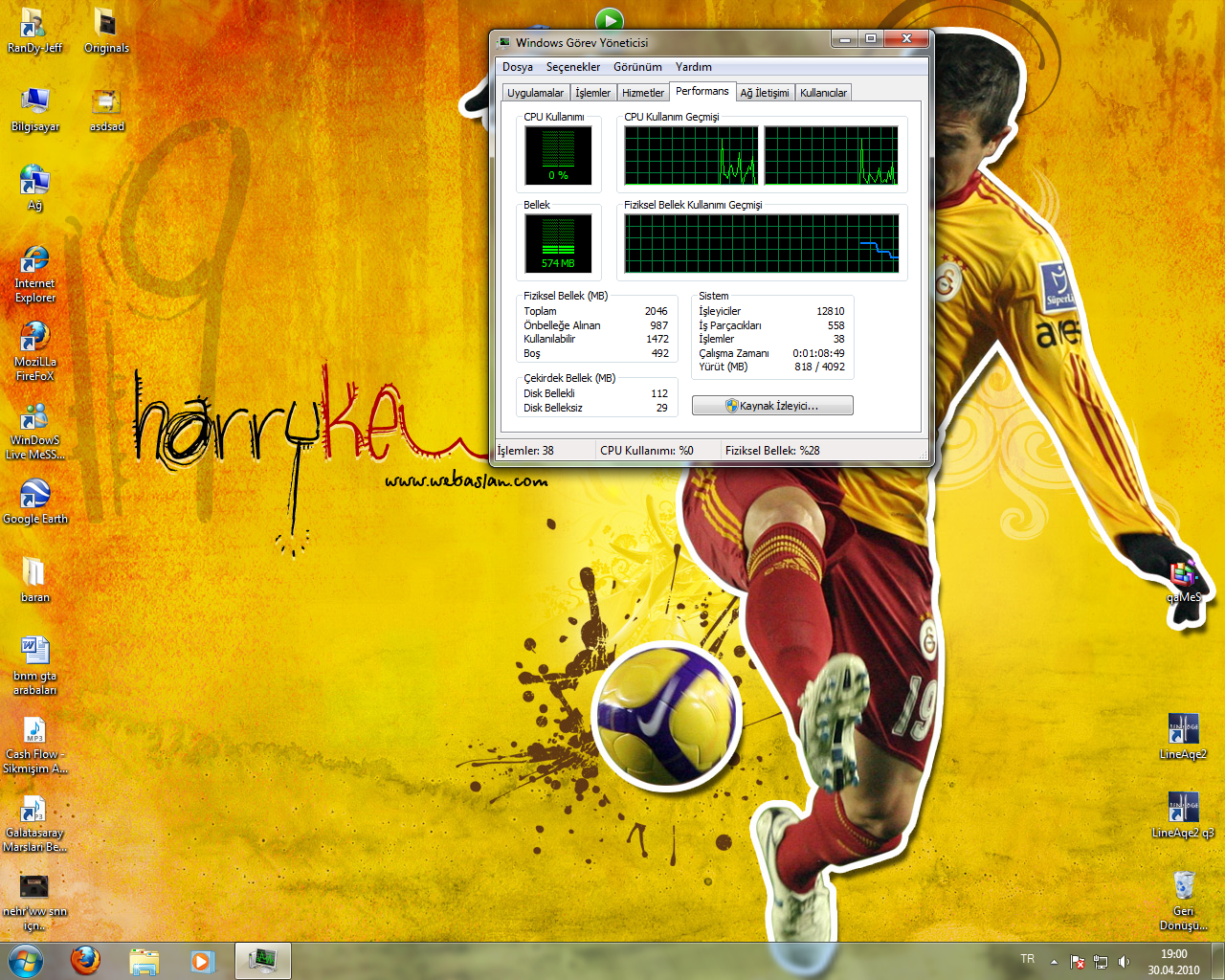The height and width of the screenshot is (980, 1225).
Task: Launch Internet Explorer from desktop
Action: click(x=34, y=275)
